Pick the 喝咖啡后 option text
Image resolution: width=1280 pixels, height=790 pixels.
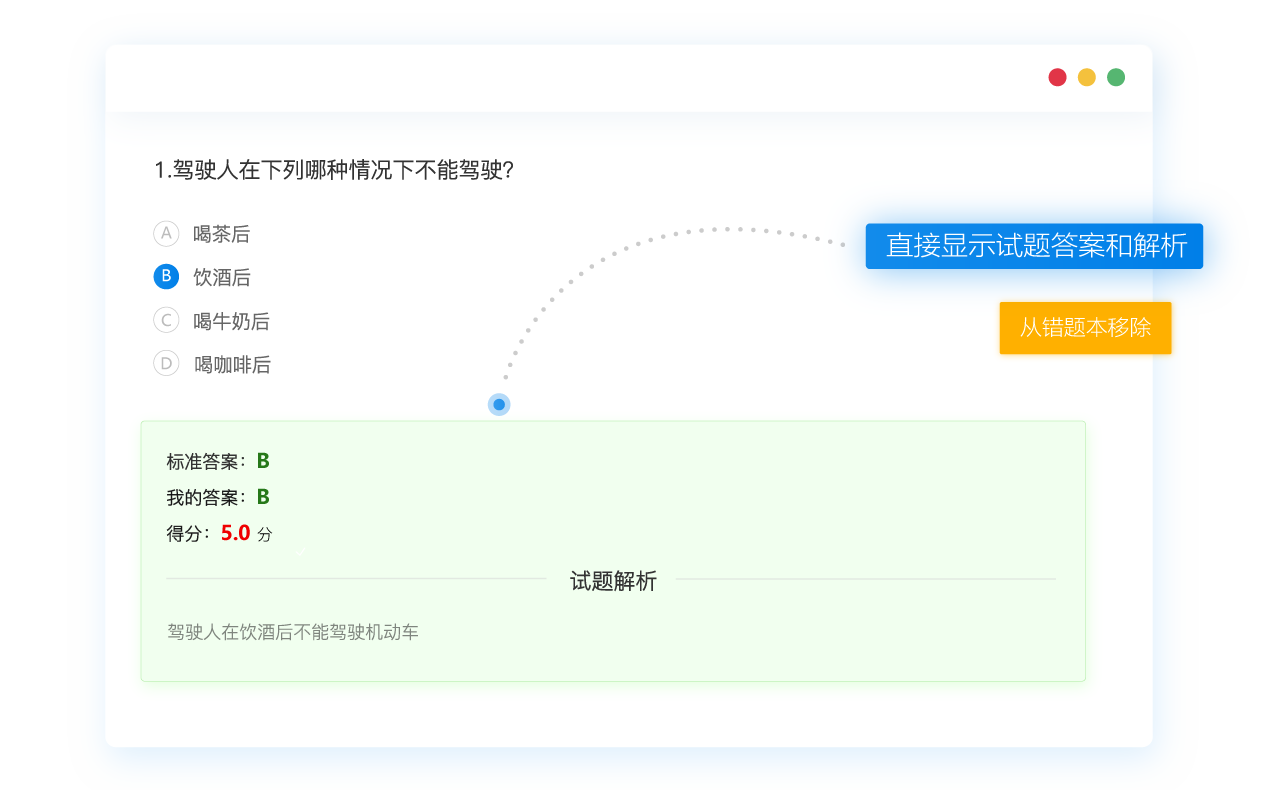(x=232, y=365)
